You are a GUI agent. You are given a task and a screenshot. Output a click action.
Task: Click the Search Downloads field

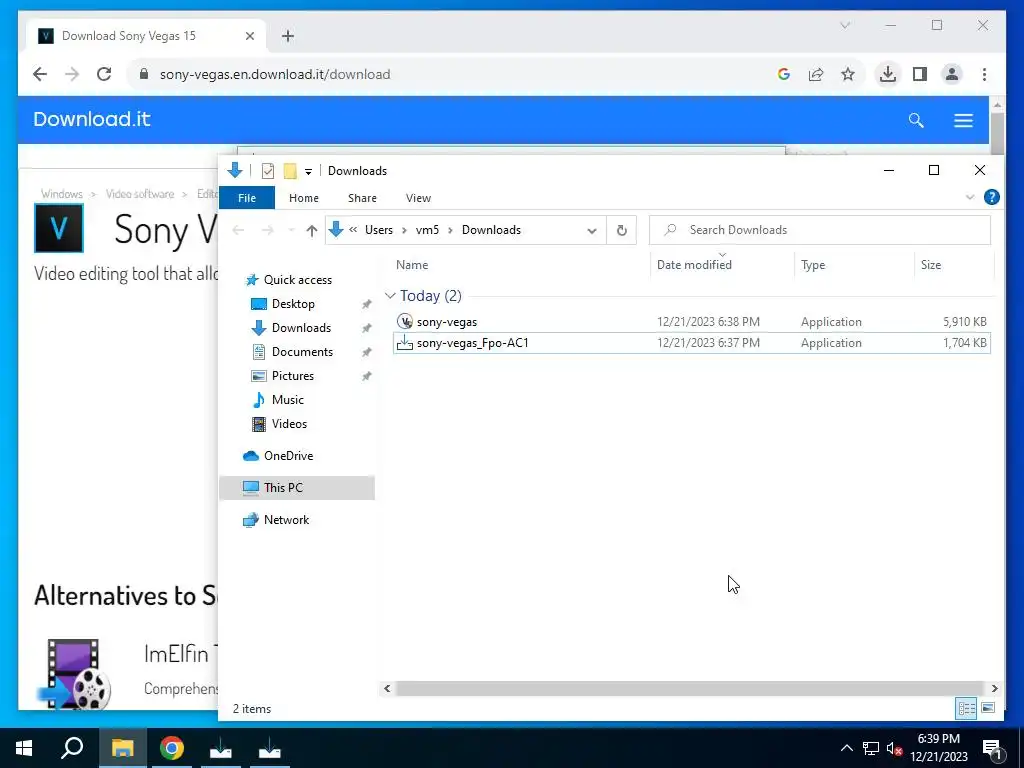pyautogui.click(x=820, y=230)
